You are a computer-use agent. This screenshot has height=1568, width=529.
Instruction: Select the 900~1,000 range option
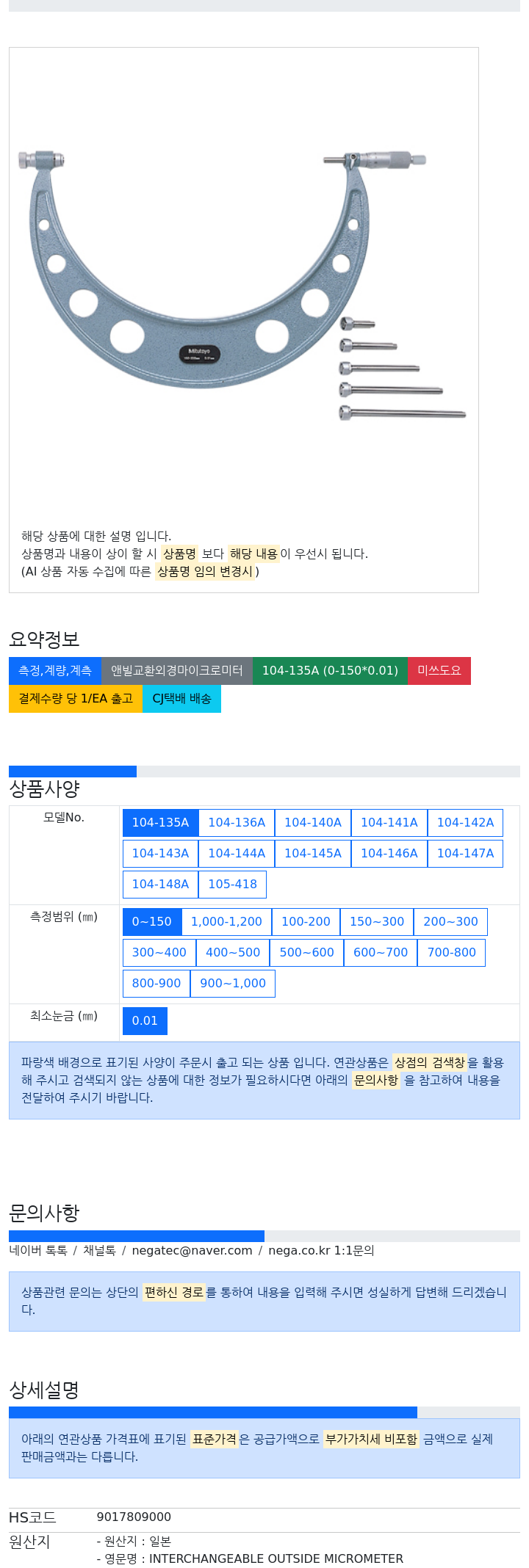[x=233, y=984]
